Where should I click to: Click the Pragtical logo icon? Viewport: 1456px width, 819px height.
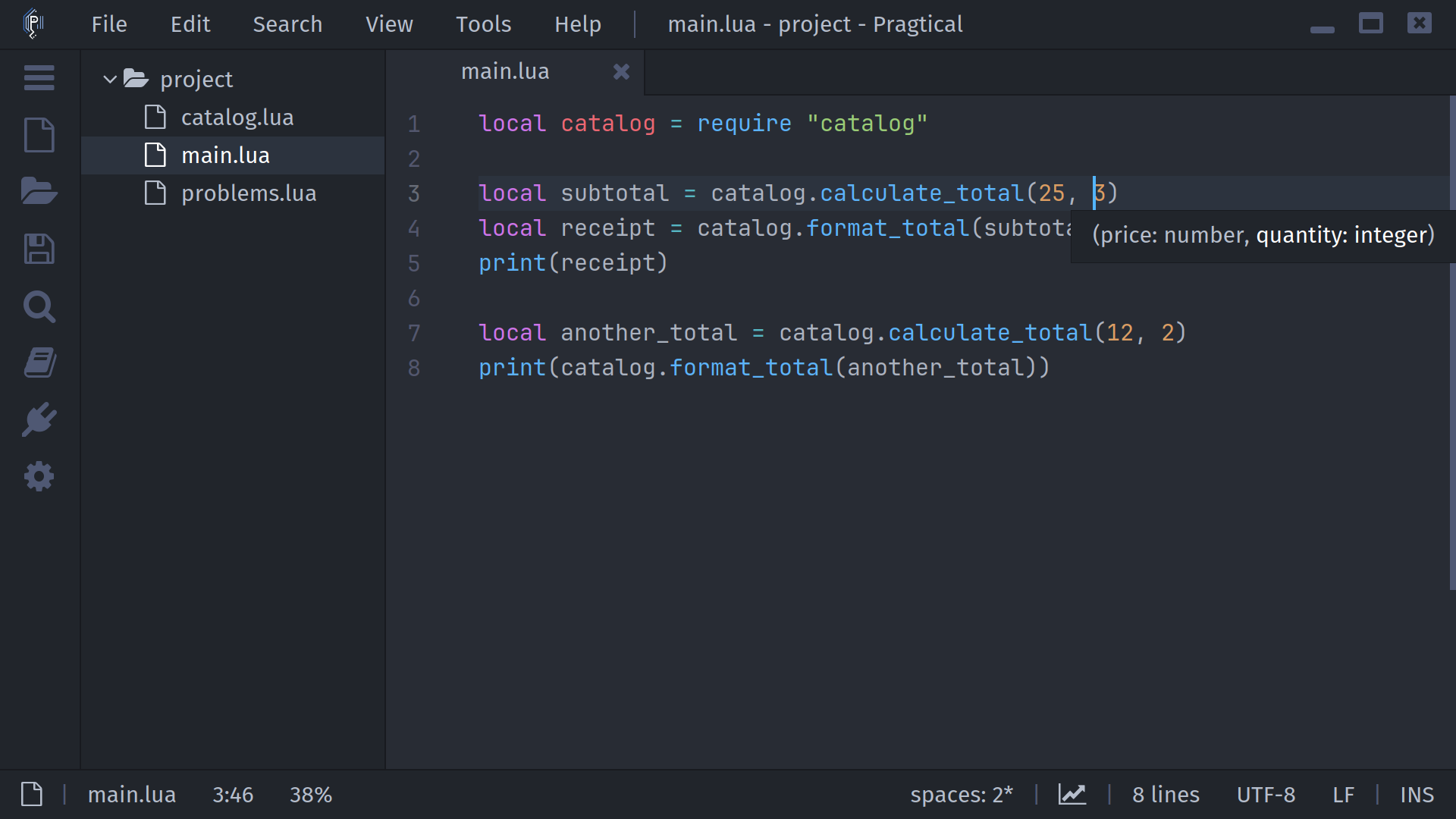point(33,24)
